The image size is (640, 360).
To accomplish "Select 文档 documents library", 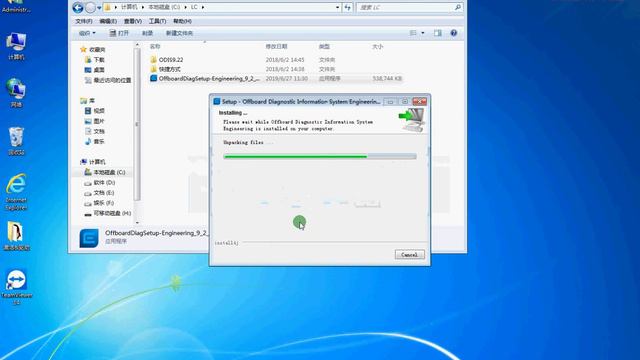I will coord(95,131).
